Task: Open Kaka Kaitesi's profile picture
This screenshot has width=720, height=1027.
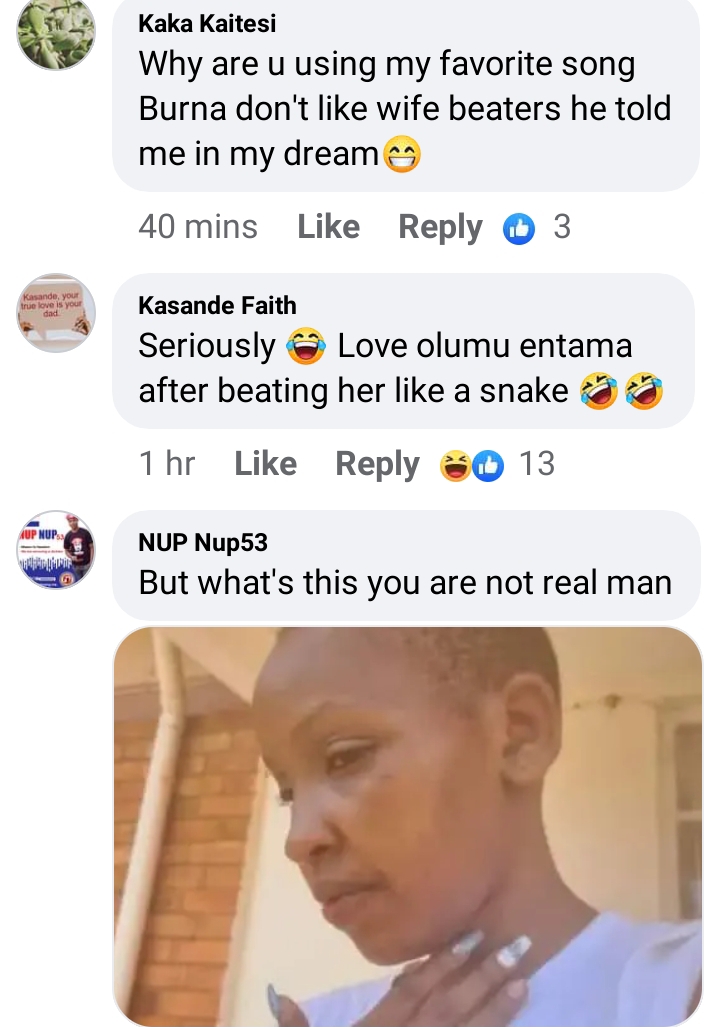Action: coord(57,32)
